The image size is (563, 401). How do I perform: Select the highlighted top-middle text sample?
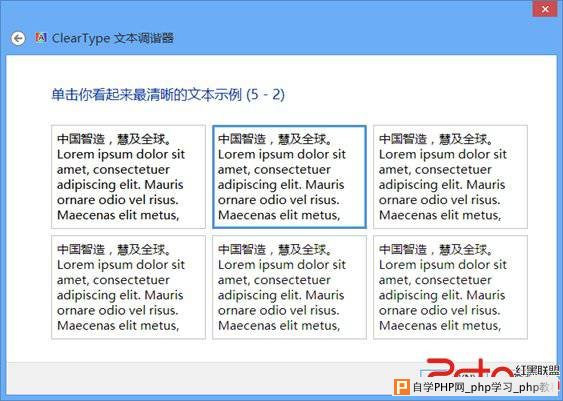coord(289,177)
